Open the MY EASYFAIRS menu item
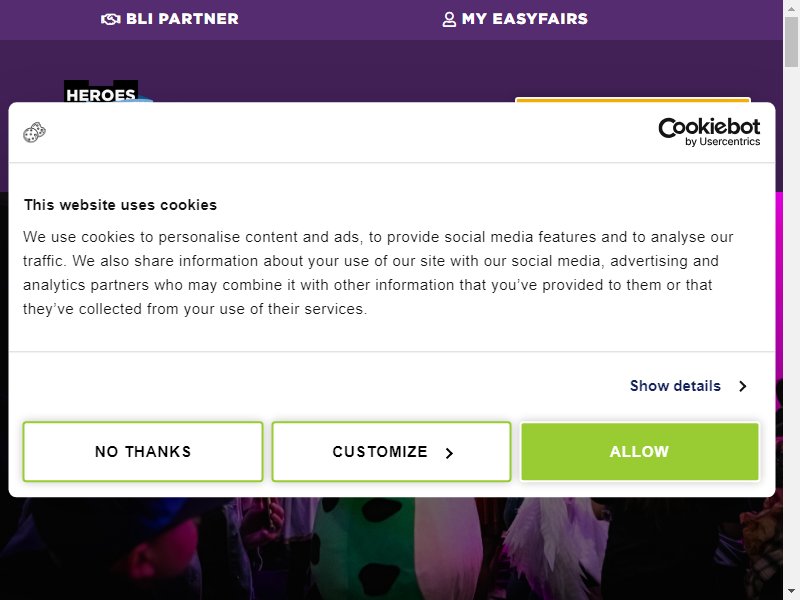Screen dimensions: 800x600 click(x=515, y=19)
